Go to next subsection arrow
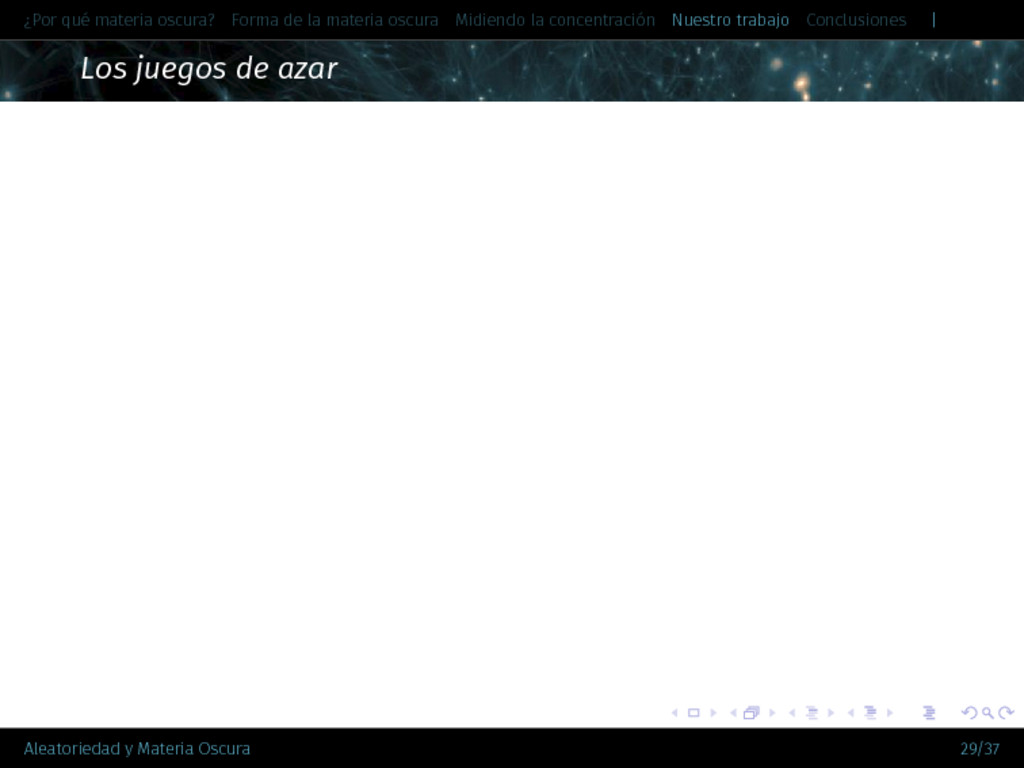The width and height of the screenshot is (1024, 768). tap(831, 713)
